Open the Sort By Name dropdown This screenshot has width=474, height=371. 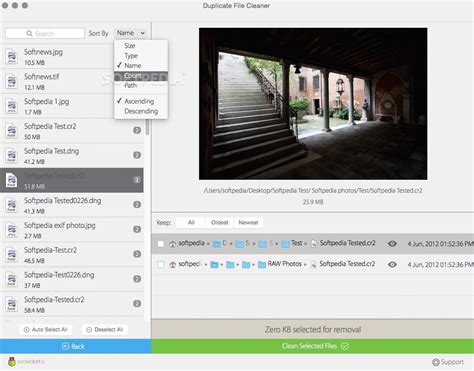pos(131,33)
